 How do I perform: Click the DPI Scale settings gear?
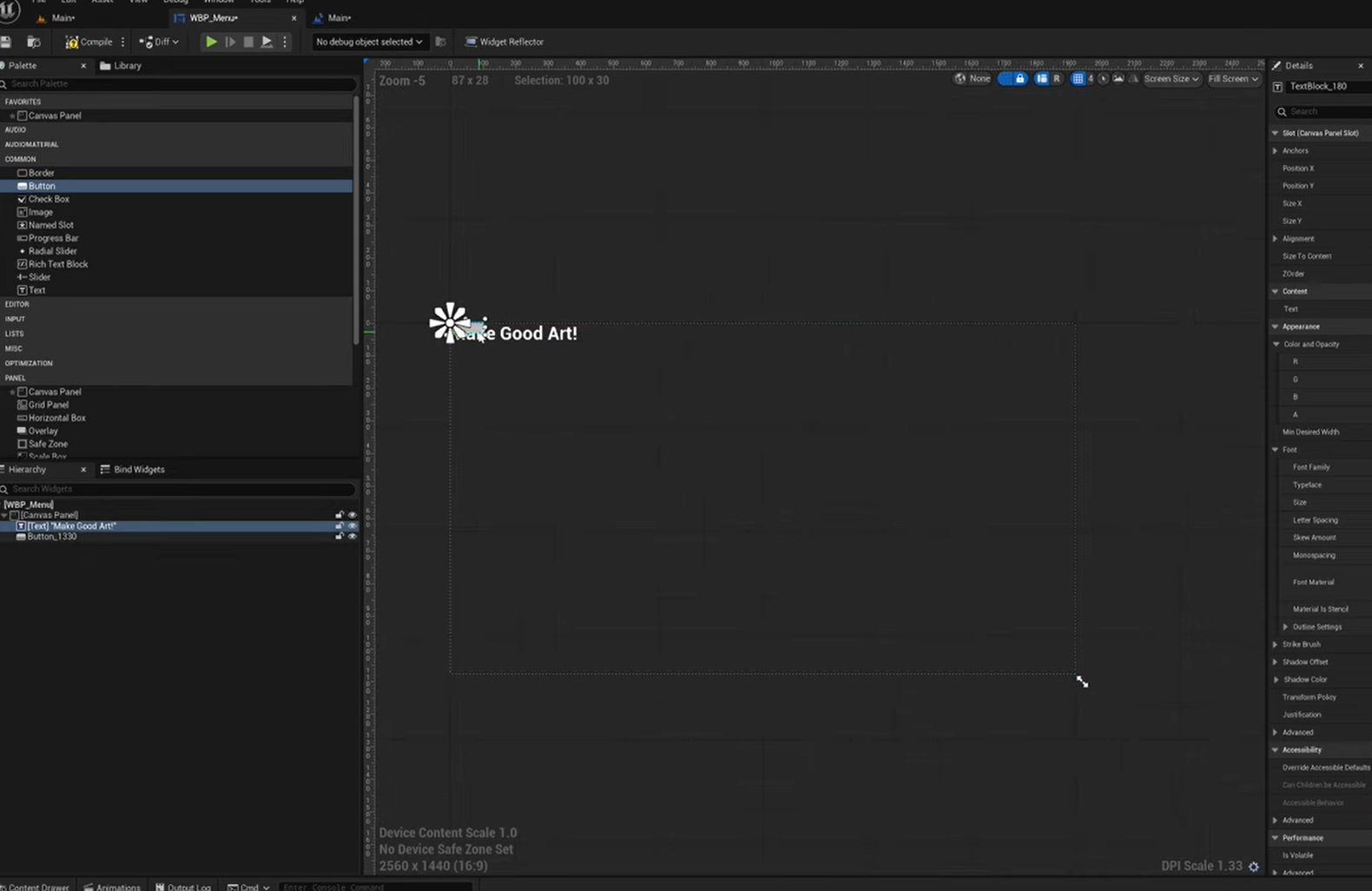(x=1253, y=866)
